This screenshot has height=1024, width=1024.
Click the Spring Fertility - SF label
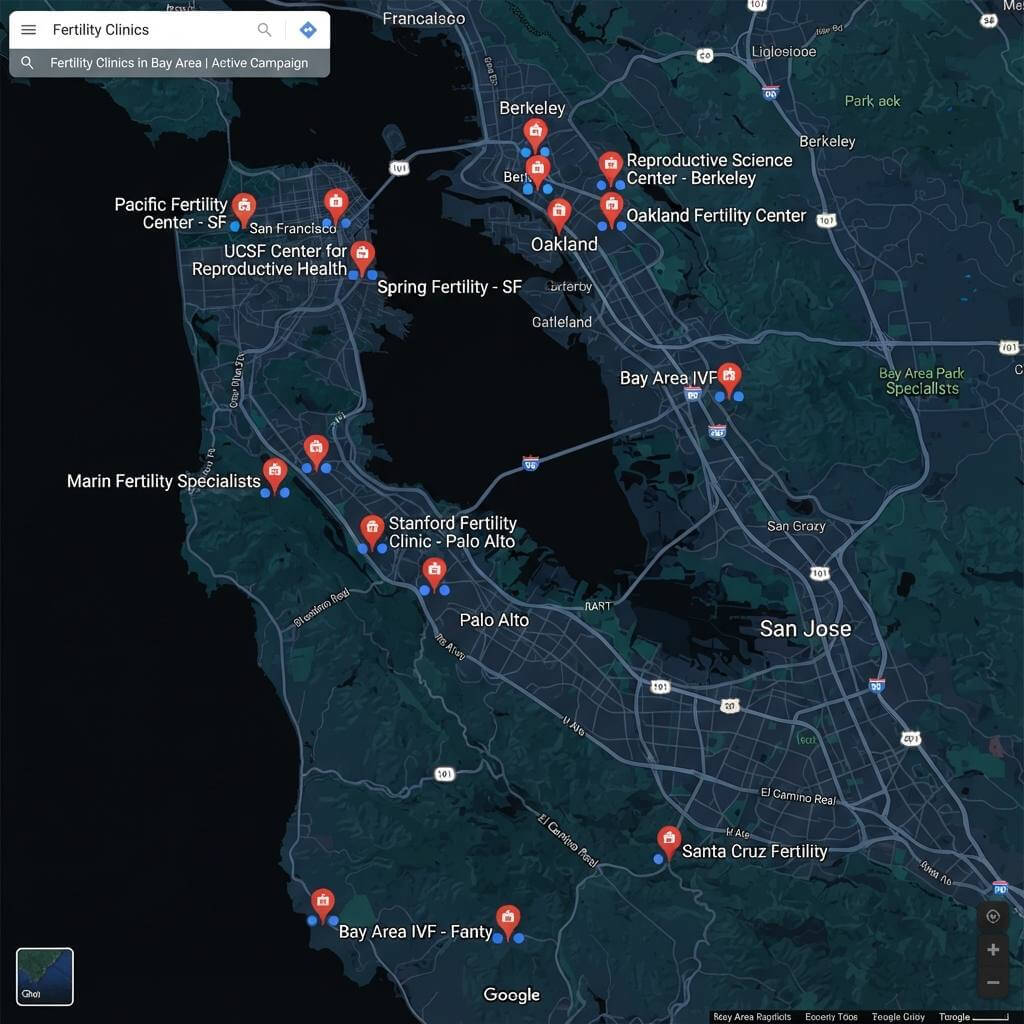(449, 287)
